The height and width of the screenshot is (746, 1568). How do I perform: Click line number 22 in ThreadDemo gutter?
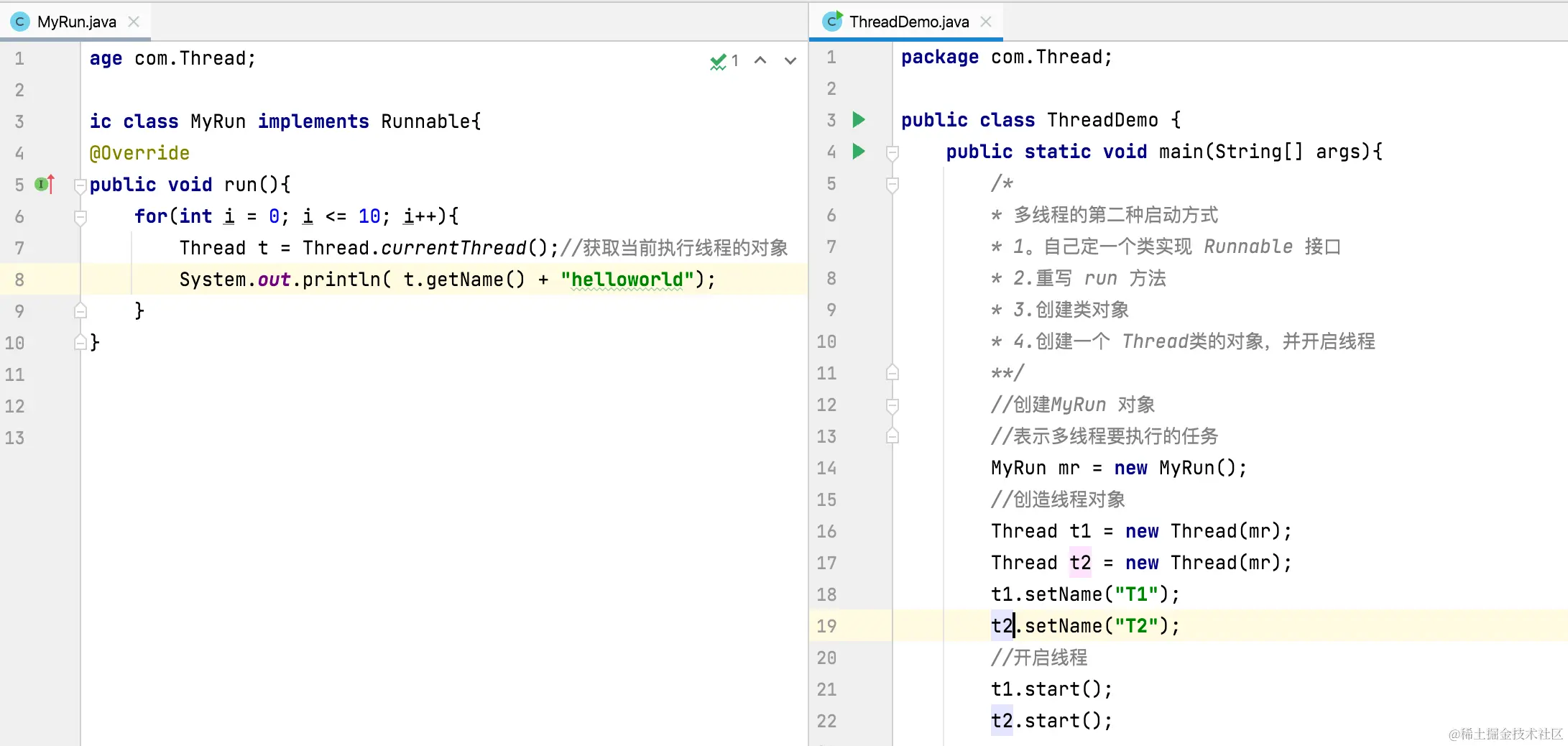(826, 721)
